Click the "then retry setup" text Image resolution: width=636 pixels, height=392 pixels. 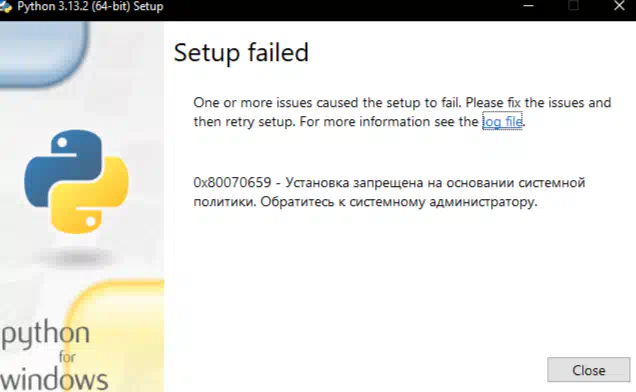pyautogui.click(x=244, y=121)
